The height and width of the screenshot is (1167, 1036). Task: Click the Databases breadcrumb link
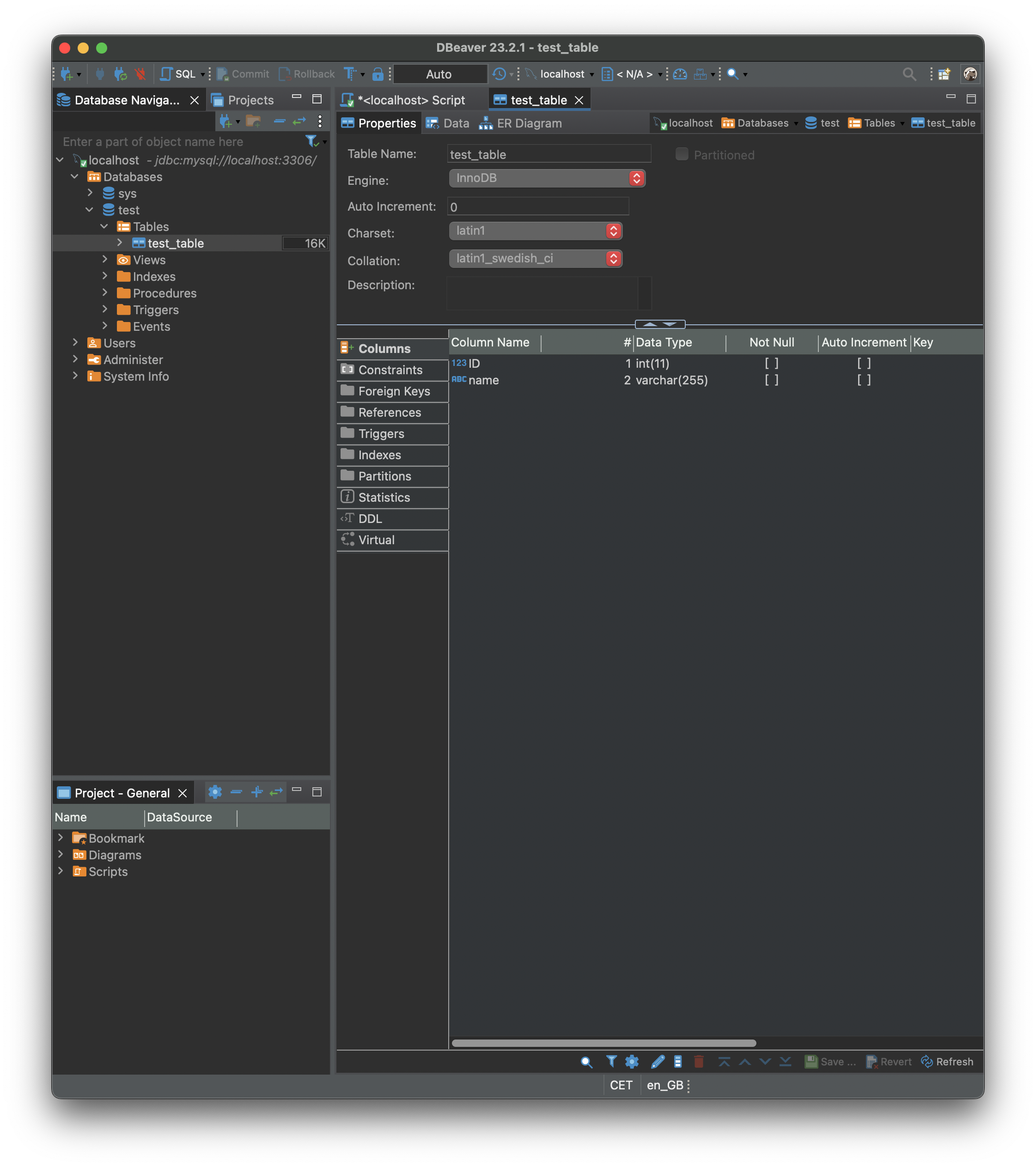tap(755, 123)
